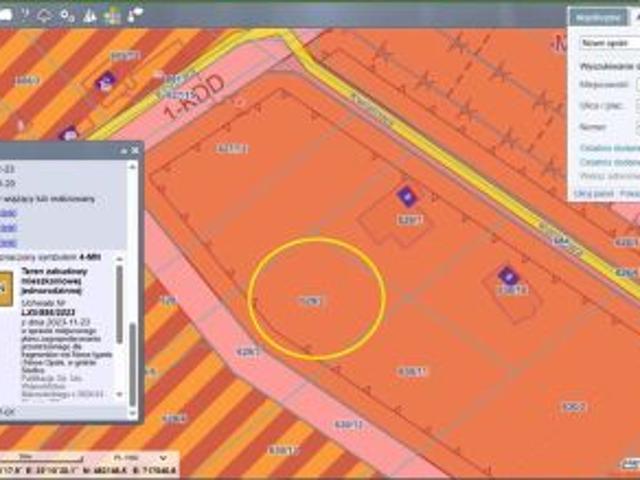Screen dimensions: 640x480
Task: Click the tree-shaped toolbar icon
Action: click(90, 15)
